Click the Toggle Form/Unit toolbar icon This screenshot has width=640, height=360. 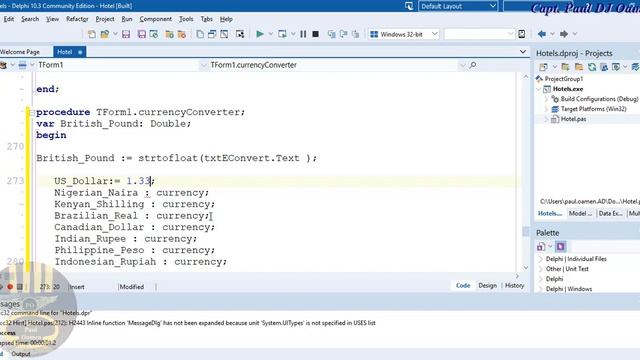tap(224, 34)
